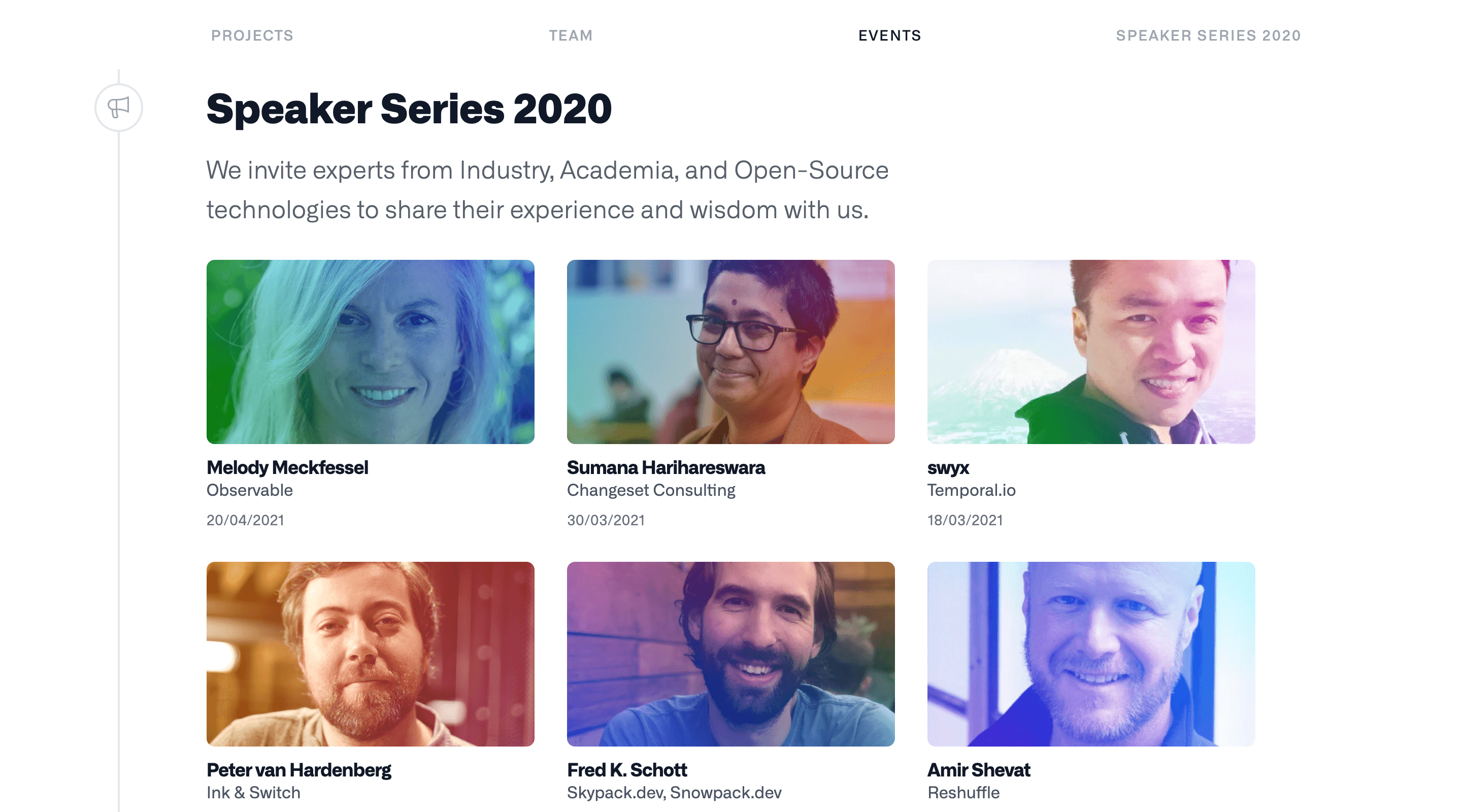This screenshot has width=1462, height=812.
Task: Open Amir Shevat's portrait photo
Action: pyautogui.click(x=1091, y=655)
